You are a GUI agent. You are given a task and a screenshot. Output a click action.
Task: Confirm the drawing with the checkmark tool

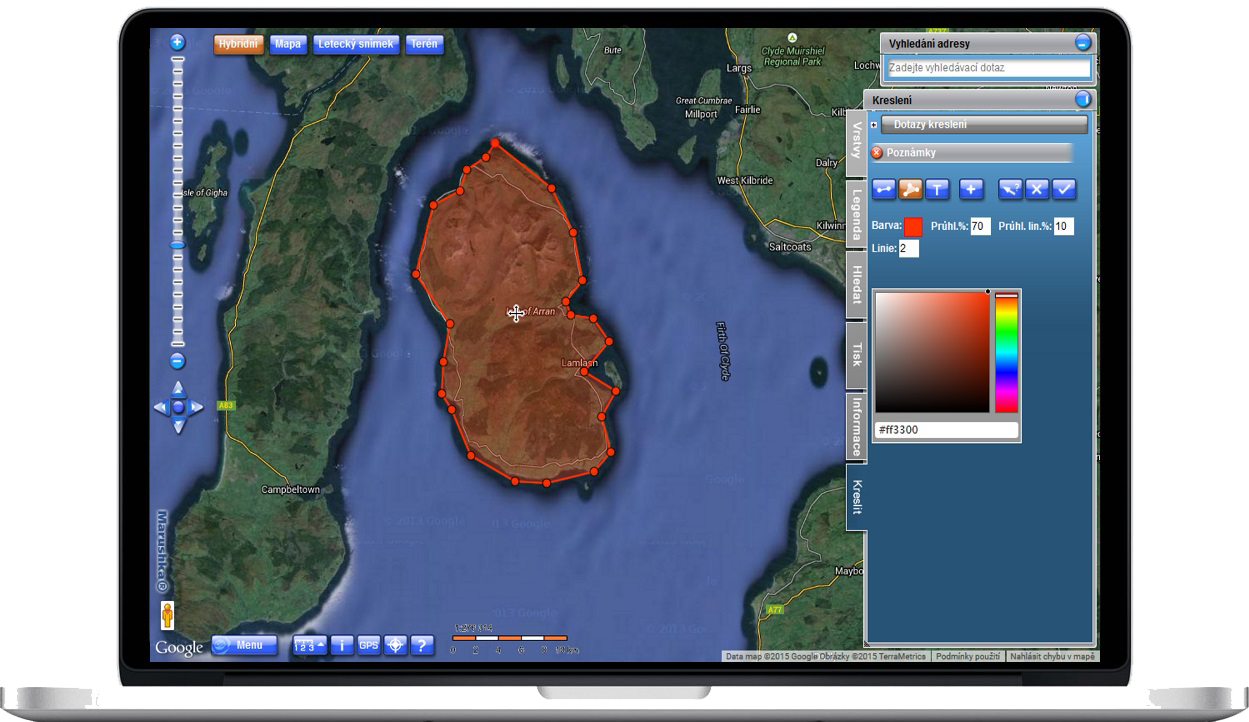click(x=1063, y=189)
